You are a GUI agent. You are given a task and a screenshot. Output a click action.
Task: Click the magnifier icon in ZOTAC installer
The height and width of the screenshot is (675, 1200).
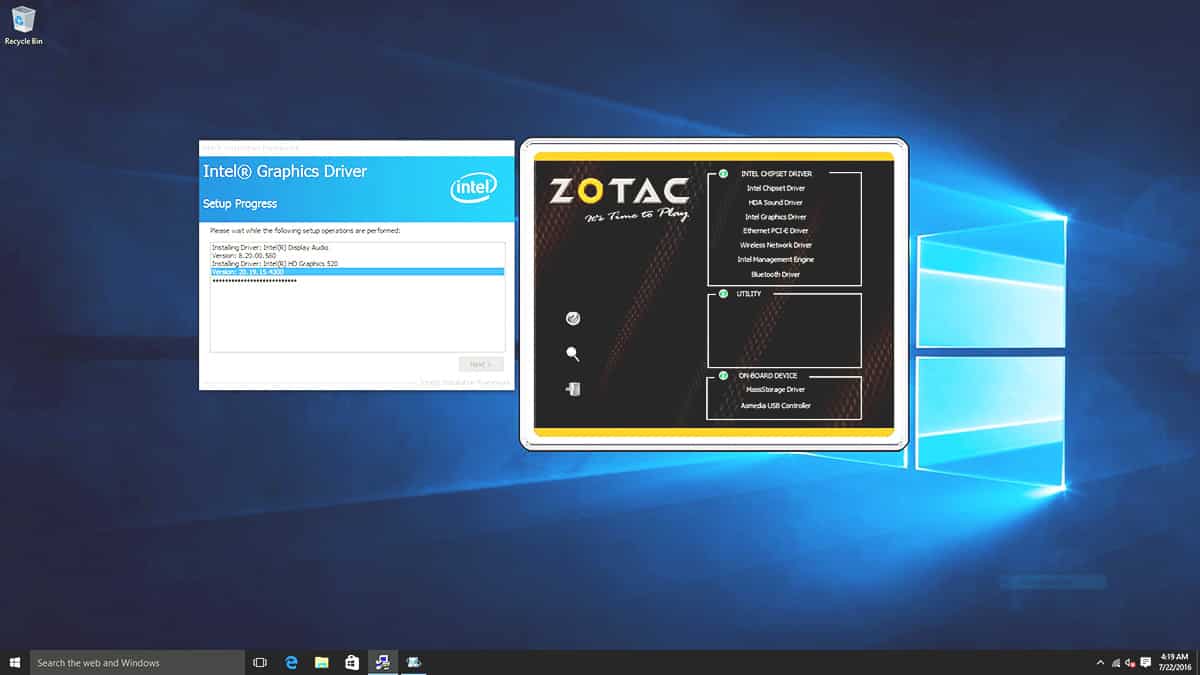tap(573, 354)
